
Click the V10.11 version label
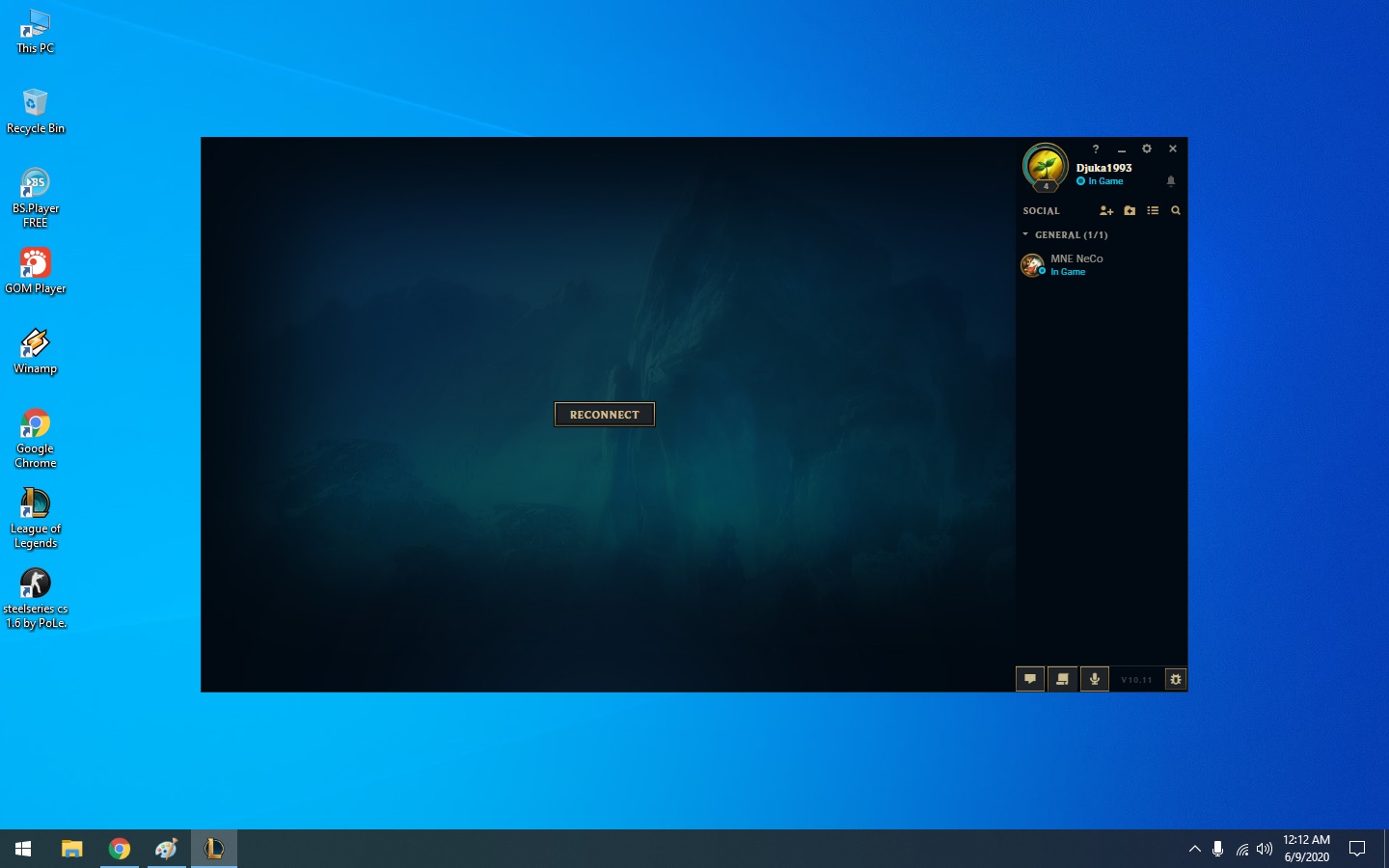[1136, 680]
